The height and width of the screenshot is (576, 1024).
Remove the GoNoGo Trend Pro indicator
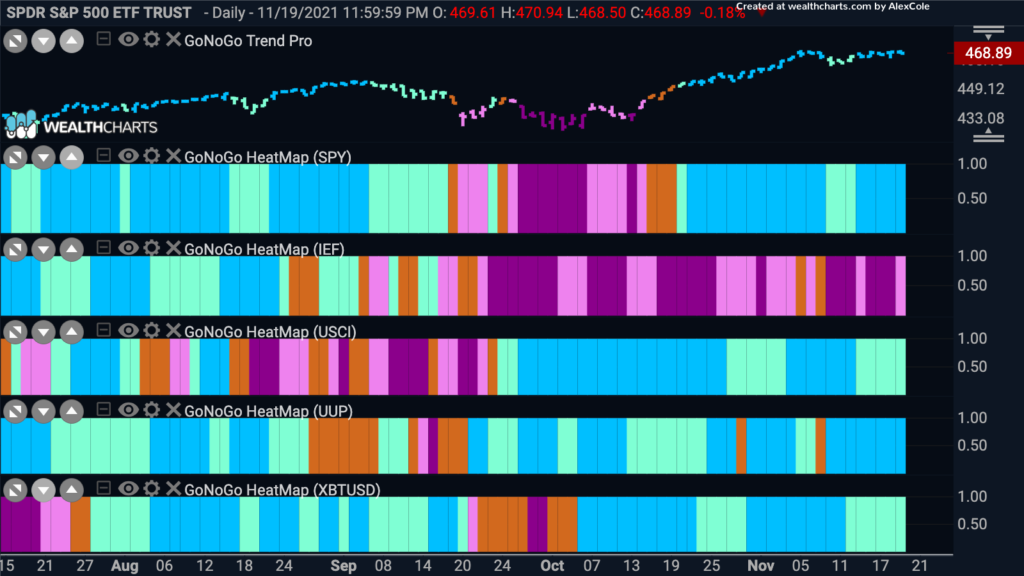pos(173,39)
